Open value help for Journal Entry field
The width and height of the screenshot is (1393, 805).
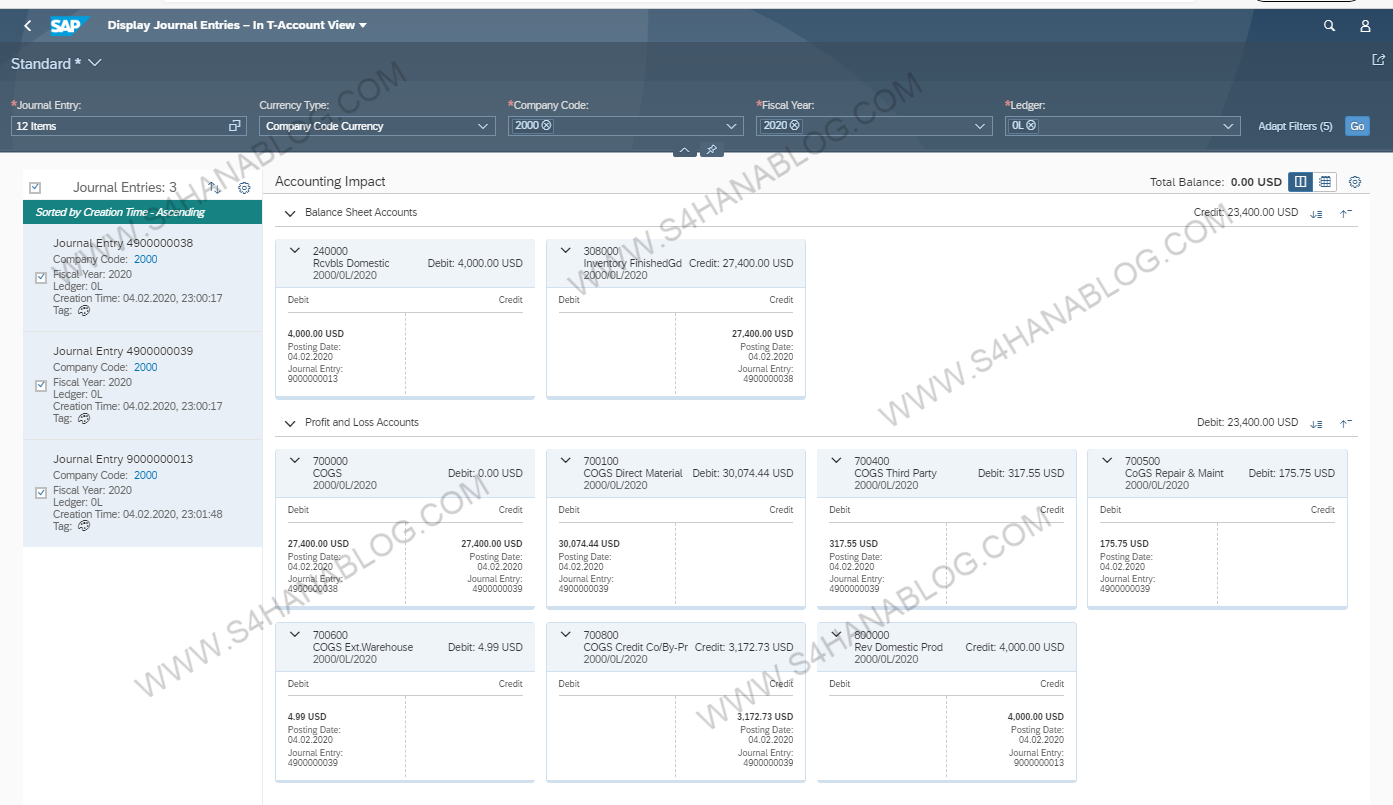pos(235,126)
